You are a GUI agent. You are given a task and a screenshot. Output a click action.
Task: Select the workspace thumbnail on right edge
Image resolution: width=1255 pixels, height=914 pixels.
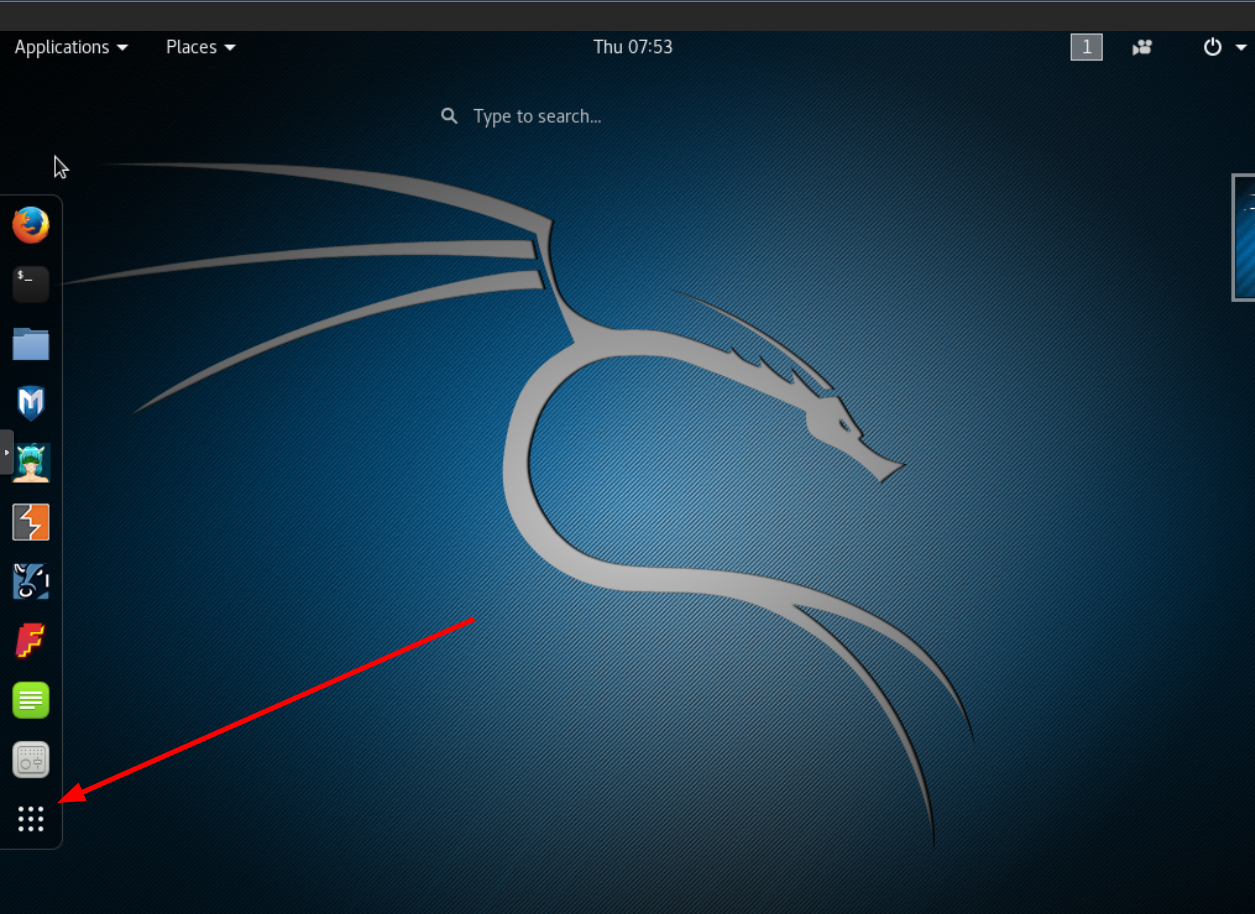(1244, 237)
